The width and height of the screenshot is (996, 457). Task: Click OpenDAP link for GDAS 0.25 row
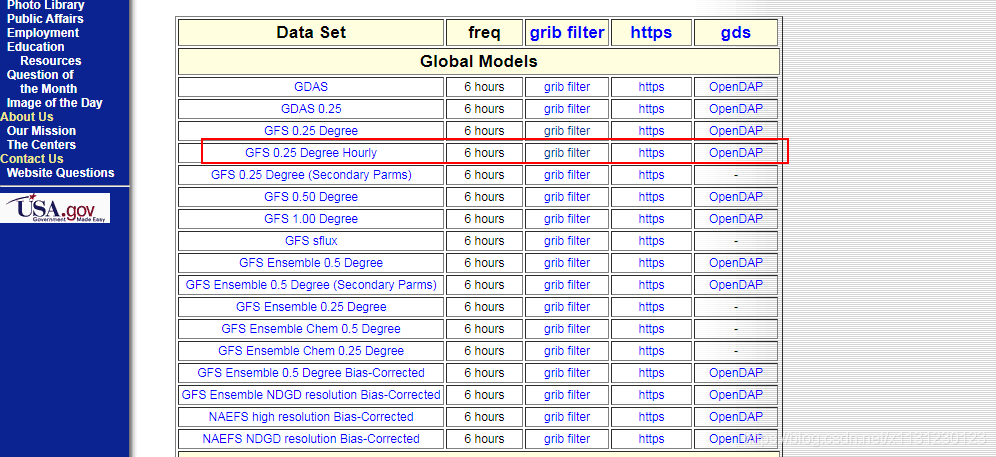coord(736,109)
